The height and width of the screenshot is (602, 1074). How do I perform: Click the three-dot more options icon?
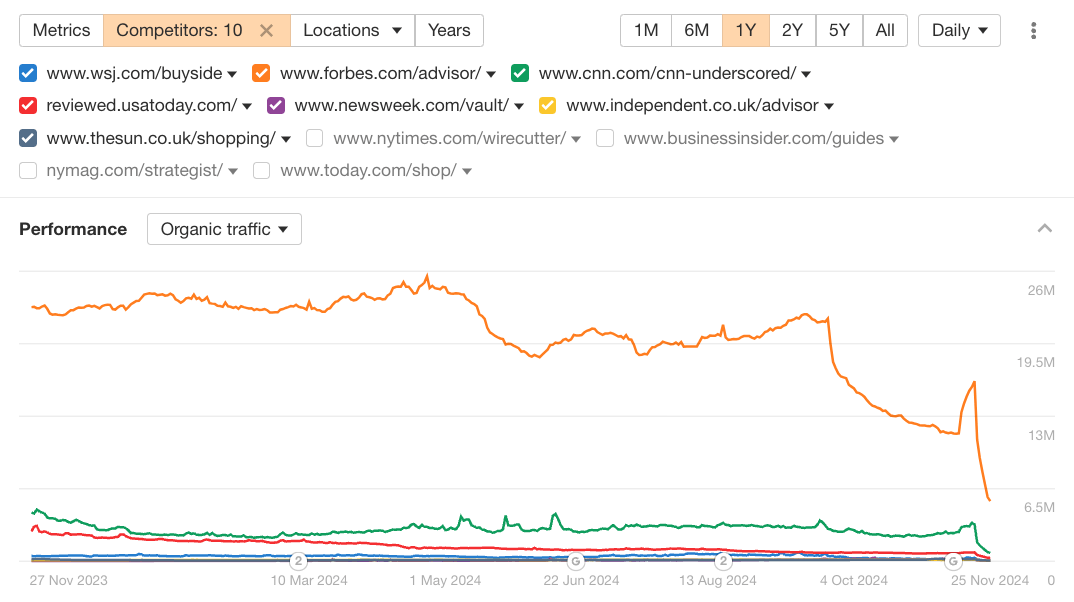tap(1033, 30)
